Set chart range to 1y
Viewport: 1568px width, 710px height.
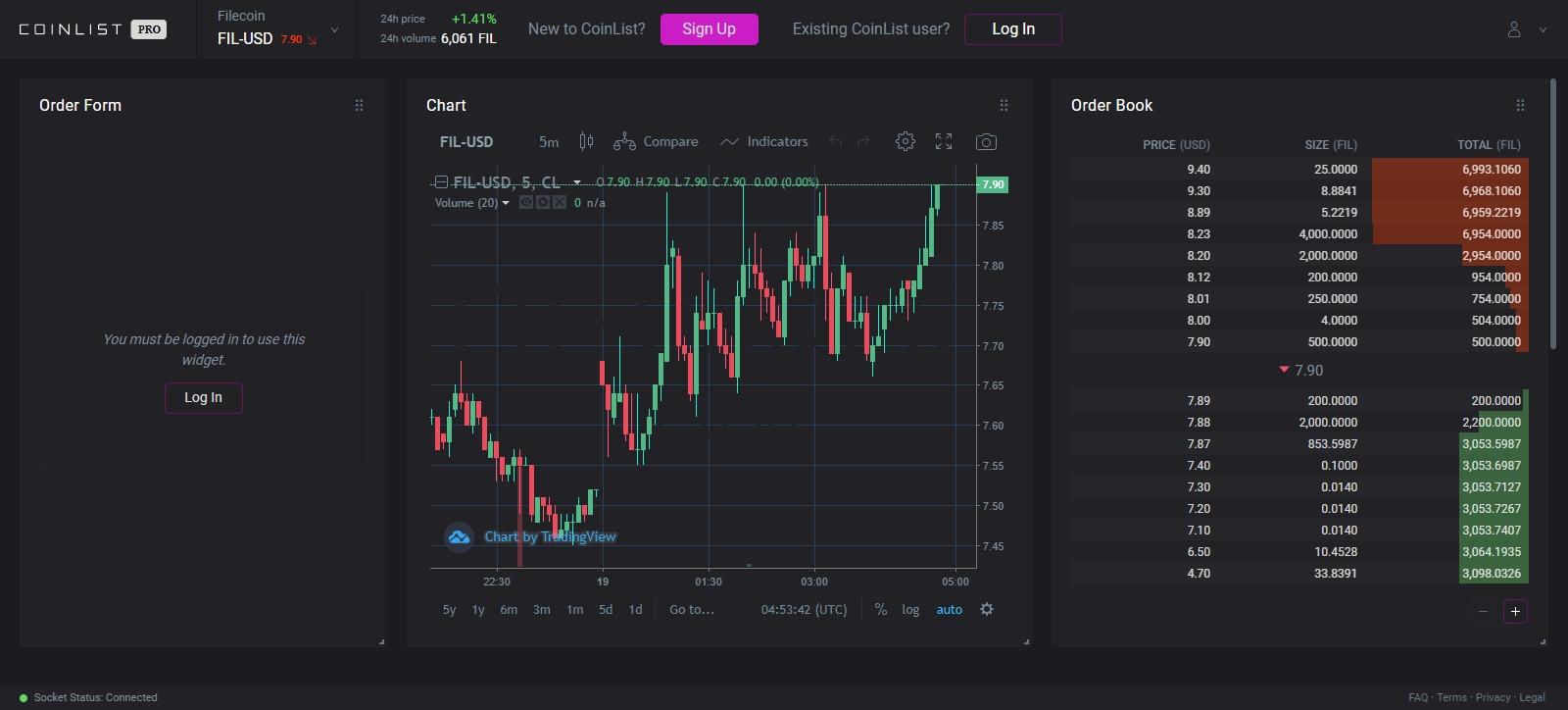coord(478,610)
